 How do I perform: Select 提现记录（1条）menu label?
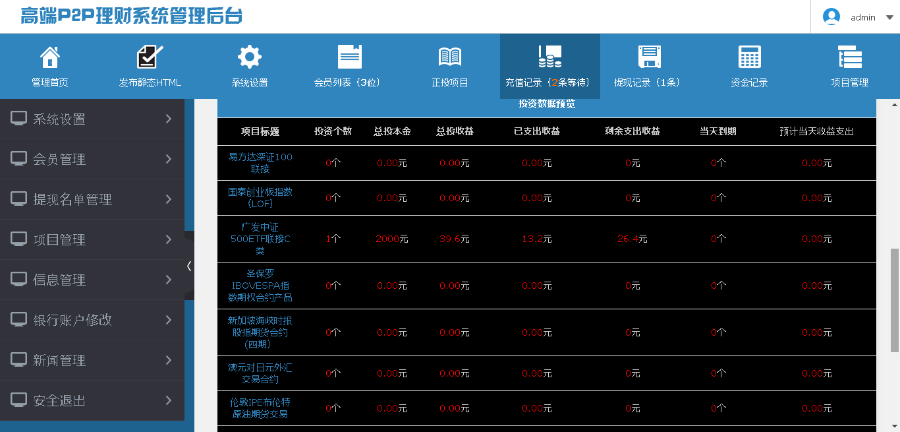[x=650, y=83]
